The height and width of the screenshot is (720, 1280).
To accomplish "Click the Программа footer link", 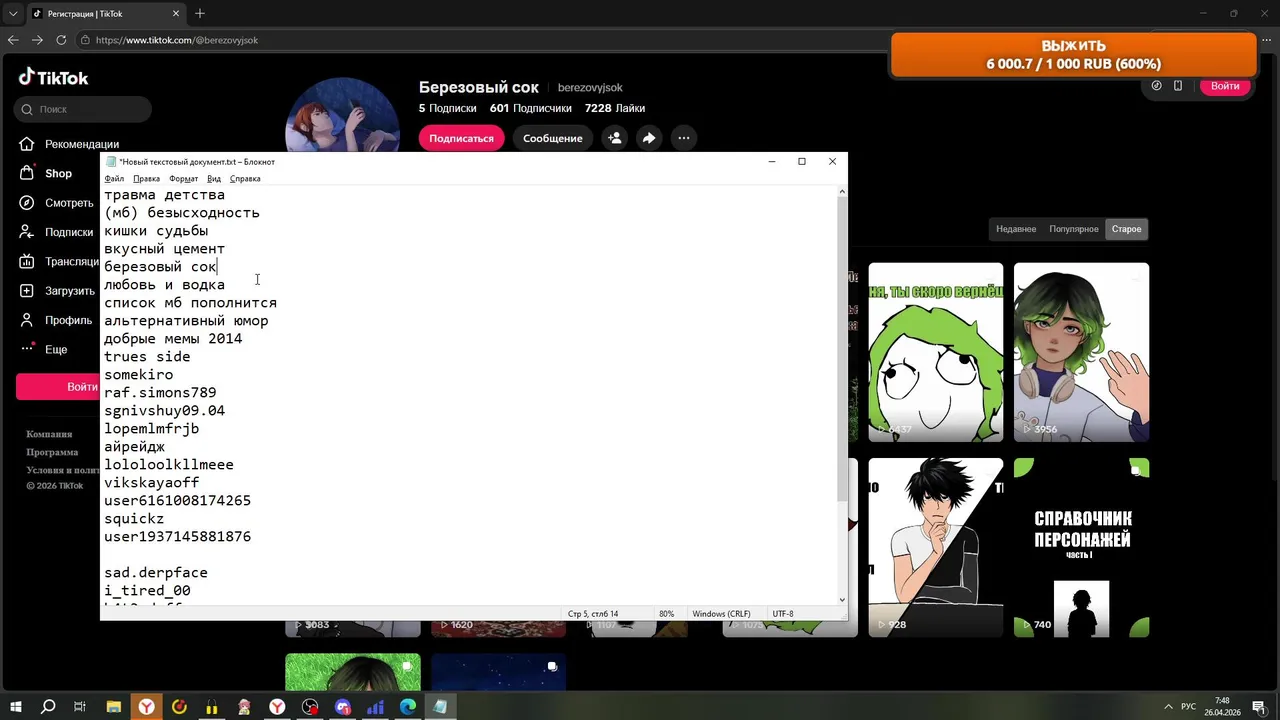I will pyautogui.click(x=52, y=452).
